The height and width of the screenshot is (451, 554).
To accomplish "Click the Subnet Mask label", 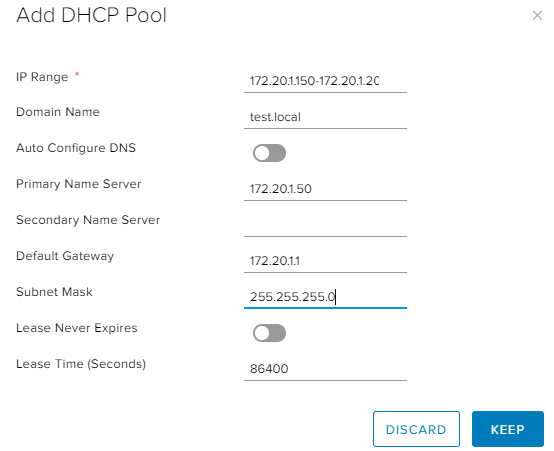I will tap(54, 292).
